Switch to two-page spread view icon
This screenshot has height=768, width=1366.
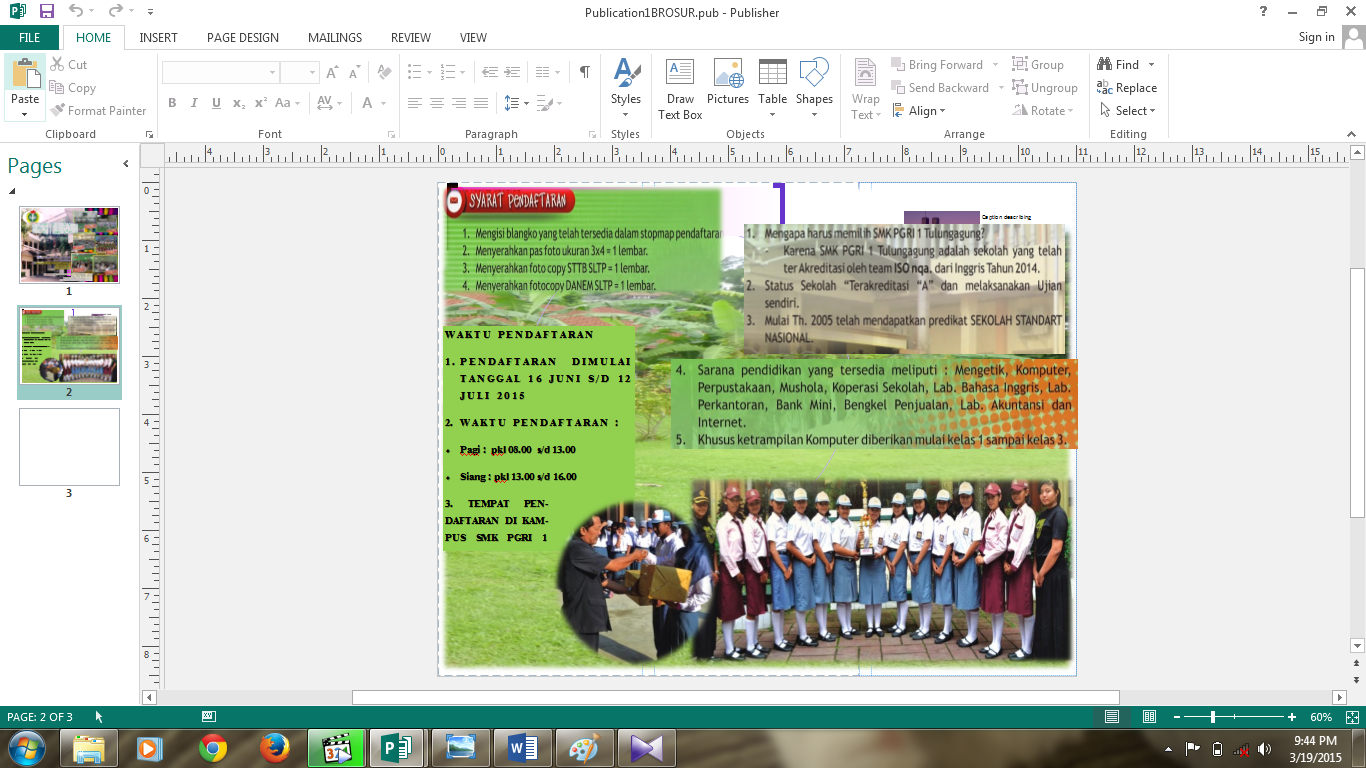coord(1149,717)
